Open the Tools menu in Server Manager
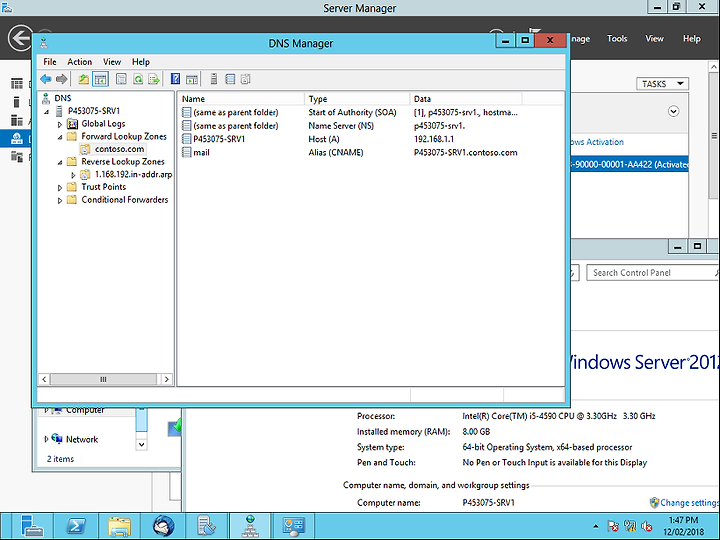The height and width of the screenshot is (540, 720). (x=617, y=39)
